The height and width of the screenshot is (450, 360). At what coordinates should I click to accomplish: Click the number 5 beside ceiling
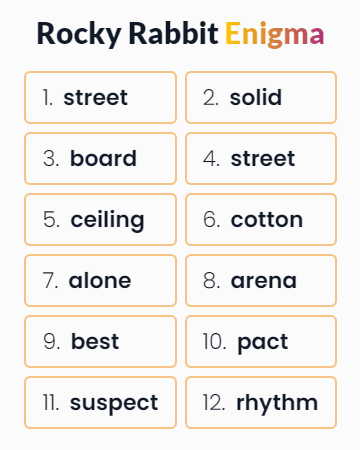(51, 220)
